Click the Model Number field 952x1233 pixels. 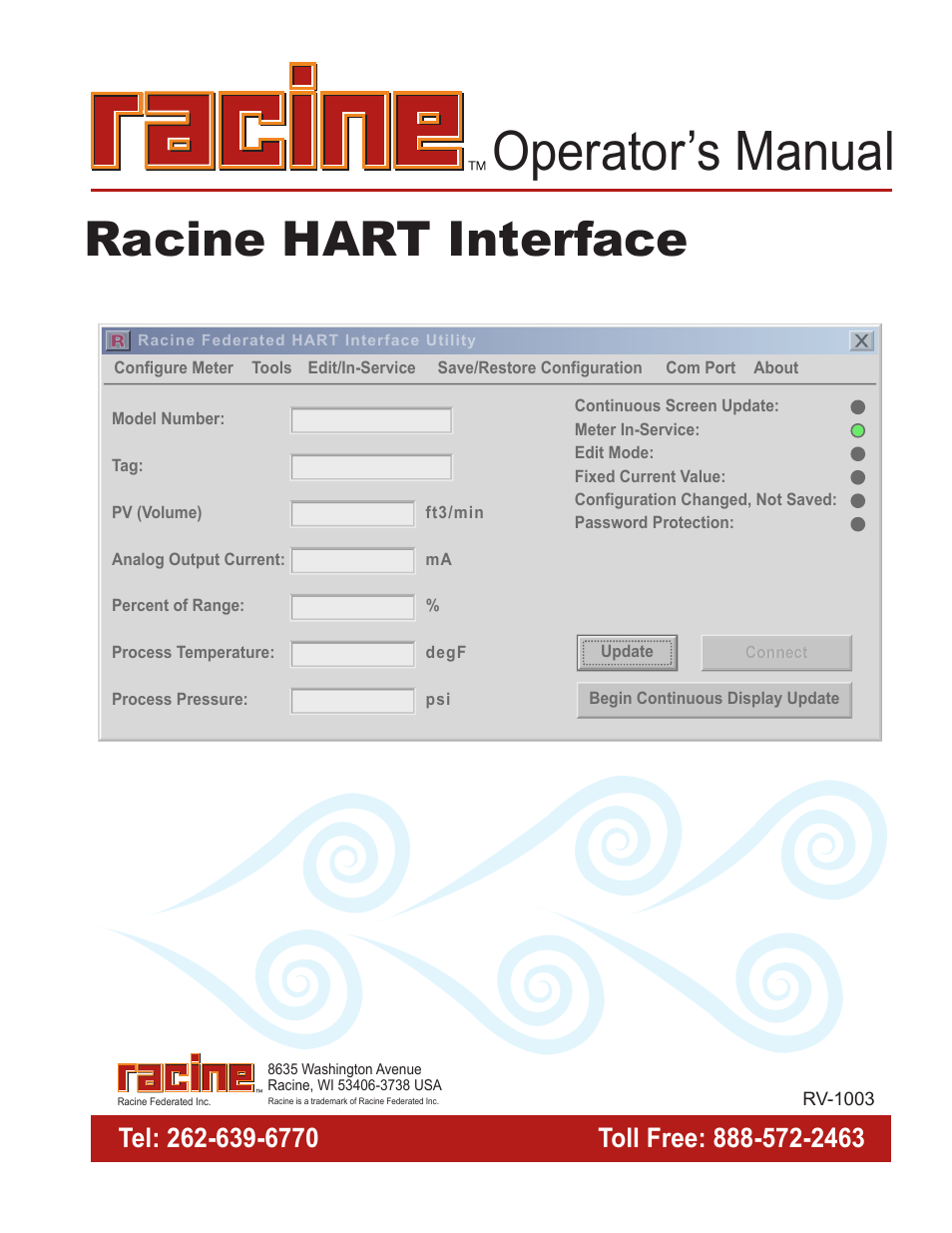371,420
